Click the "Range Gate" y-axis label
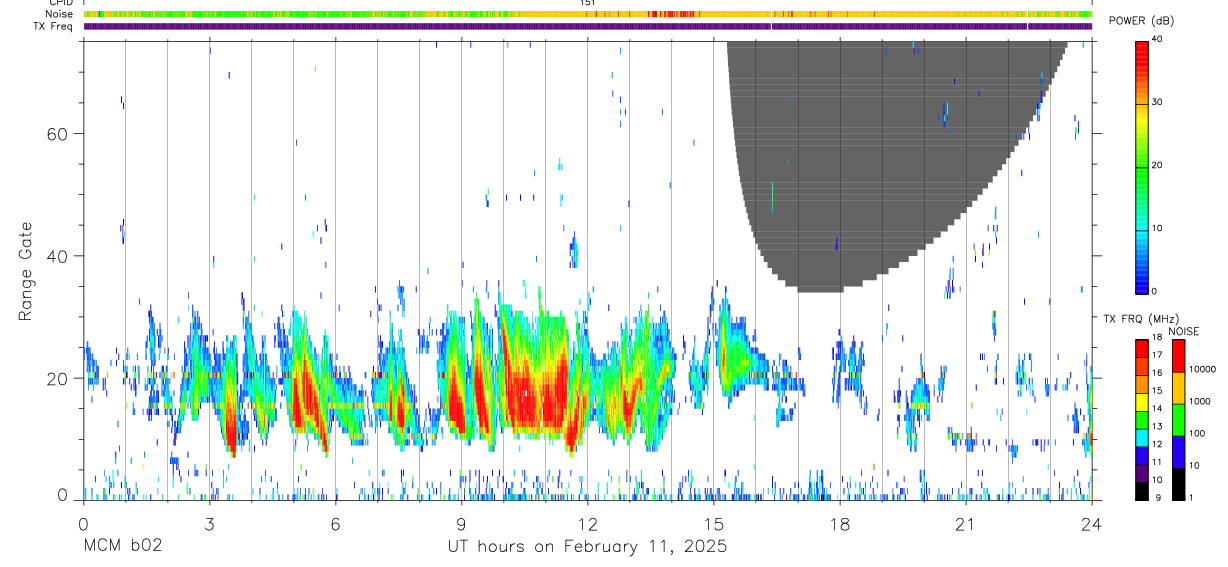This screenshot has height=567, width=1228. point(24,272)
